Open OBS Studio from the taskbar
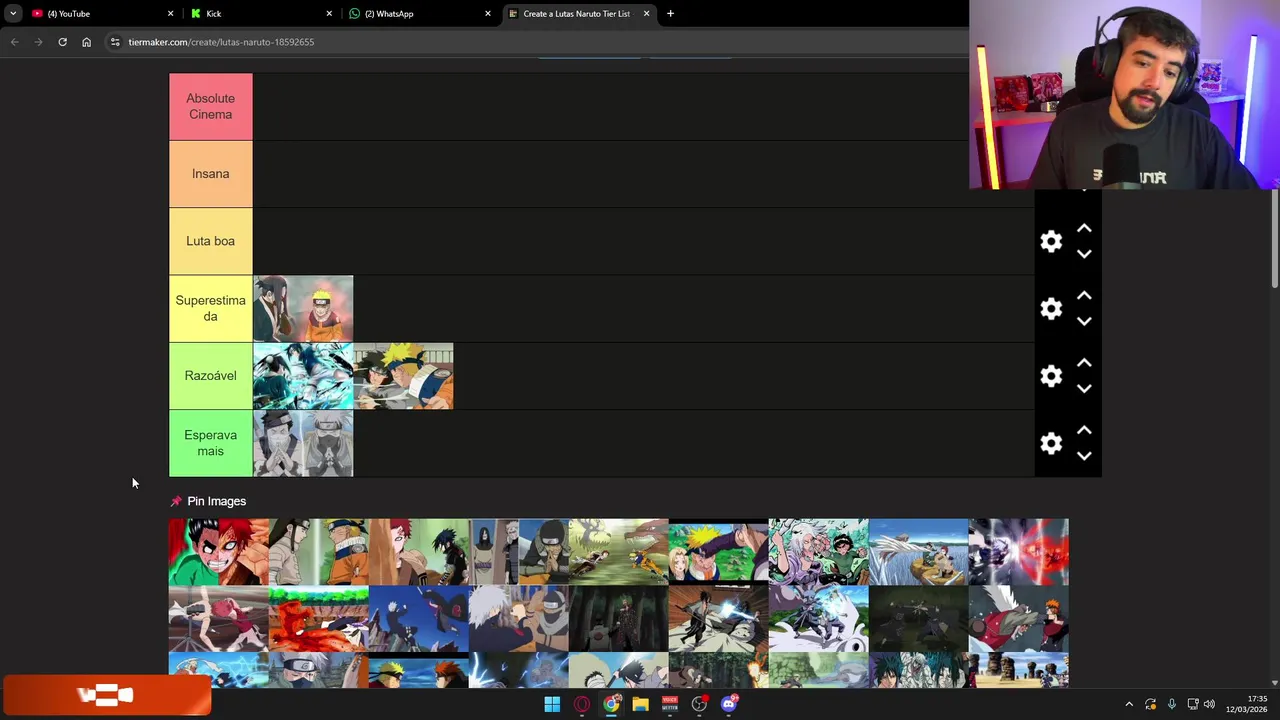The image size is (1280, 720). pyautogui.click(x=699, y=704)
